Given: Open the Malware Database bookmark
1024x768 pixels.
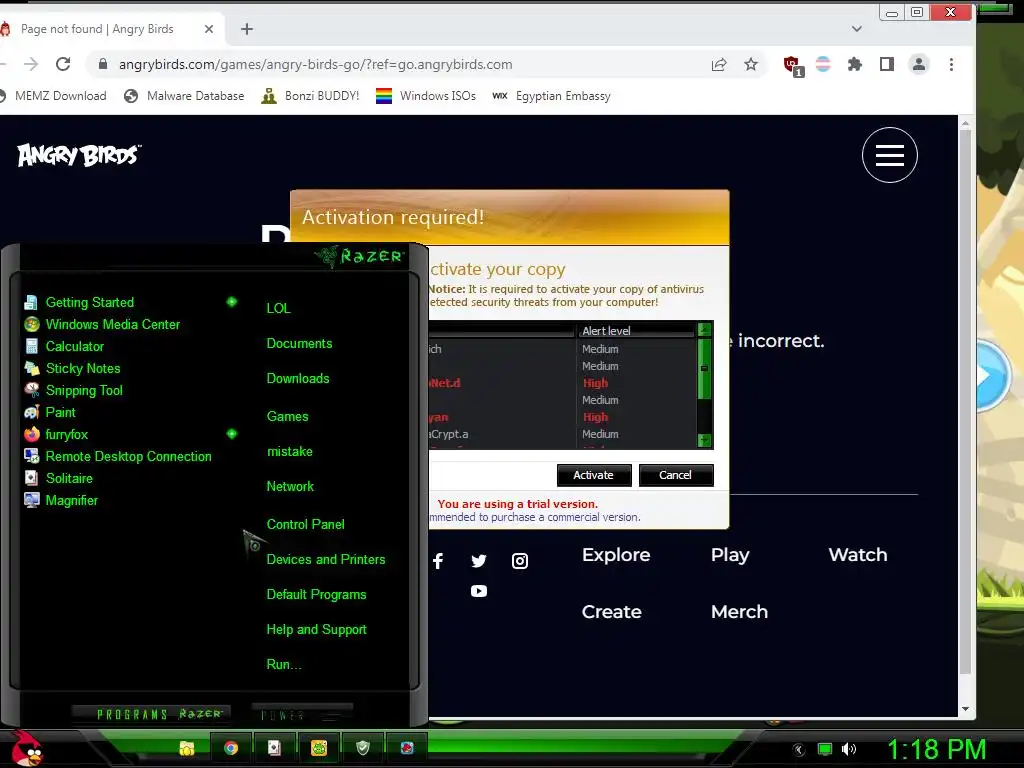Looking at the screenshot, I should pyautogui.click(x=184, y=96).
